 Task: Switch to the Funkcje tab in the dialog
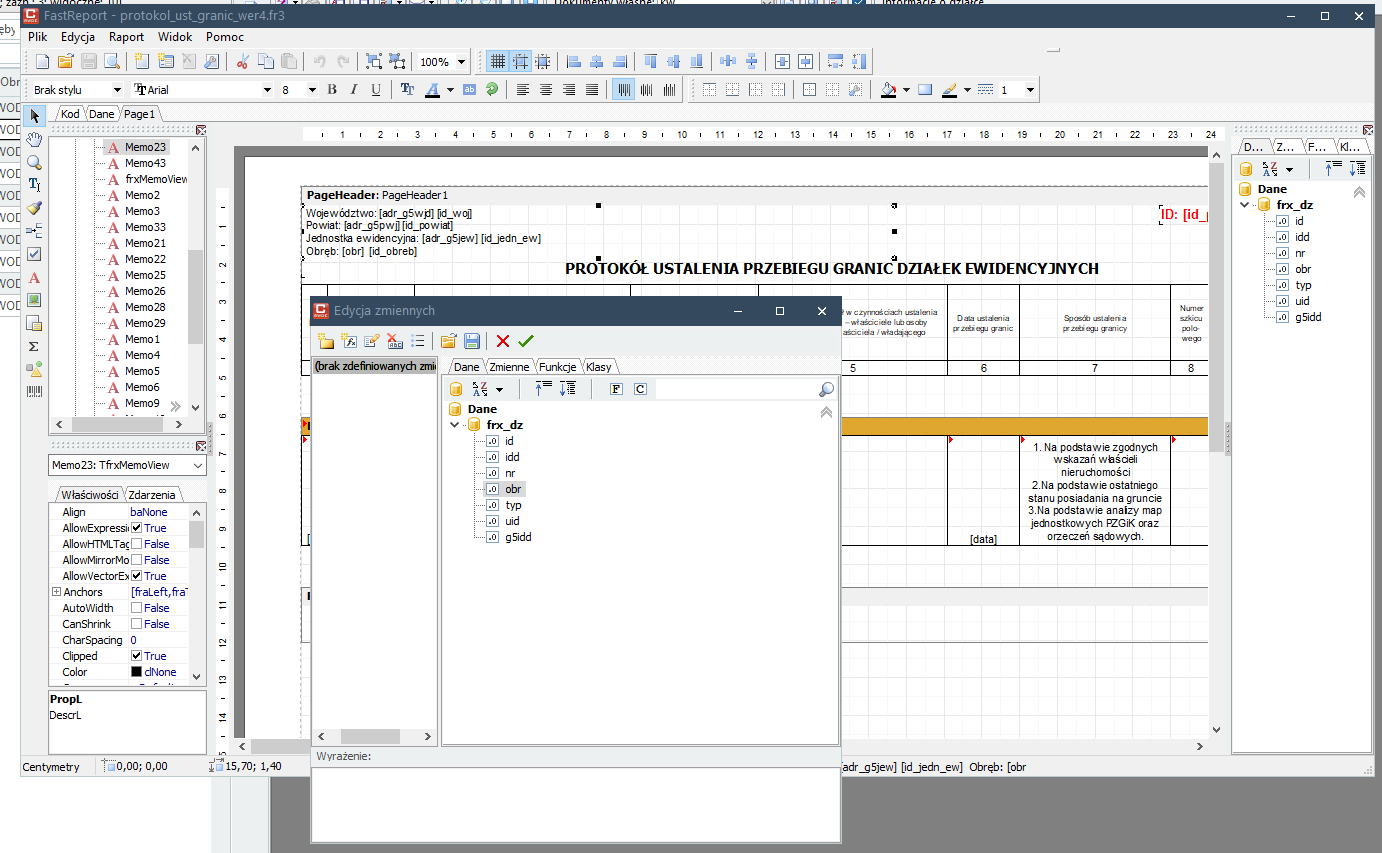[x=558, y=367]
